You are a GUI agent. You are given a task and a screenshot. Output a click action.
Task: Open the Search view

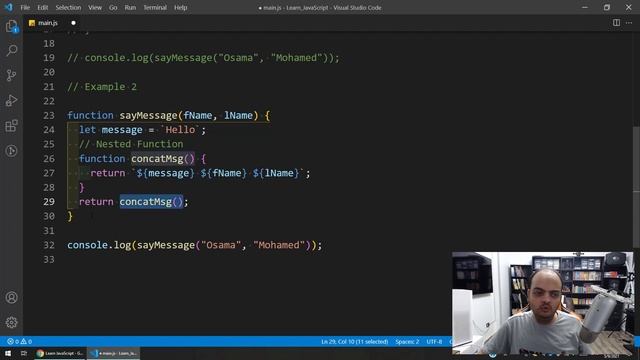[x=11, y=51]
